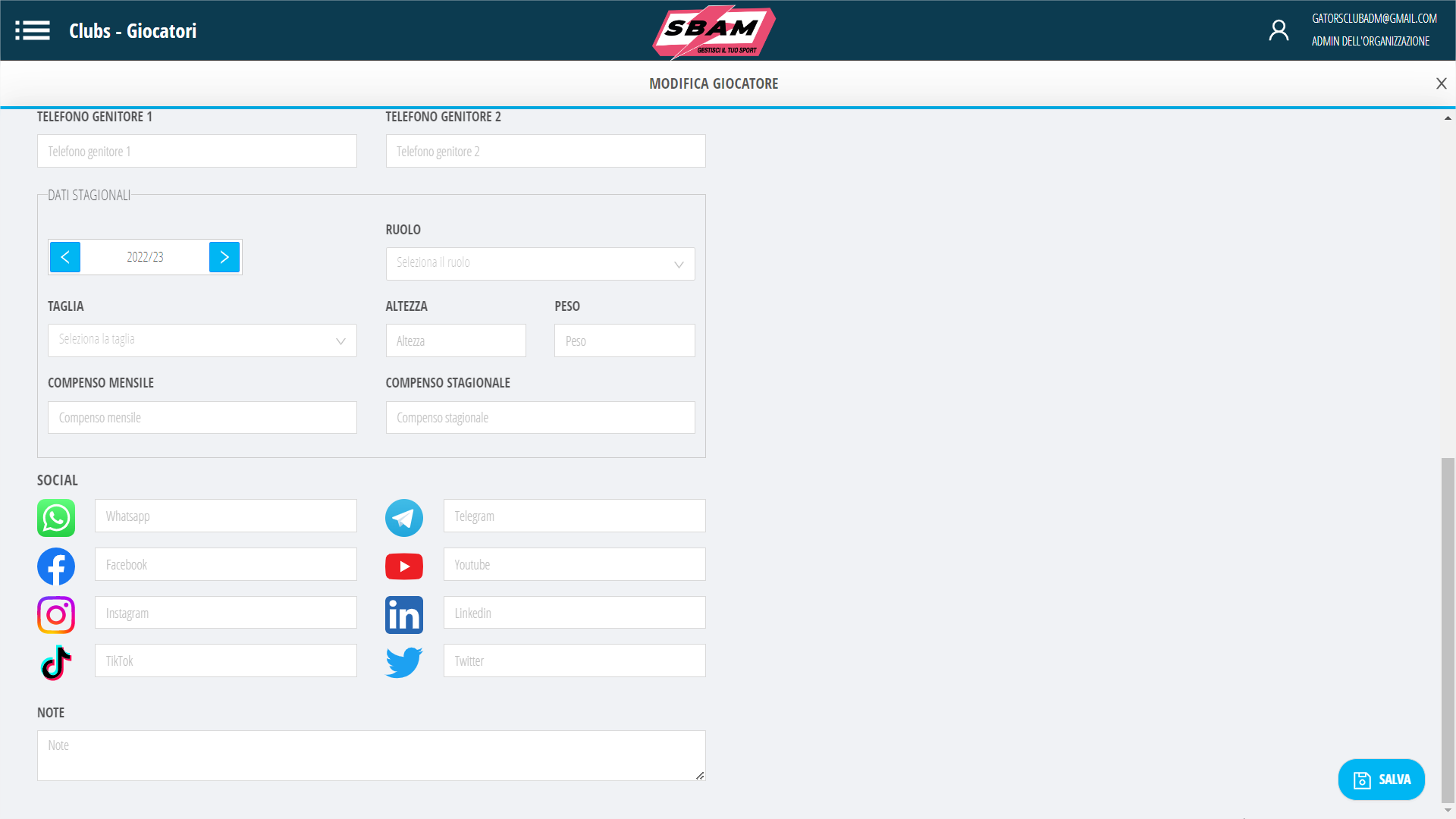Click the Admin dell'organizzazione text
Image resolution: width=1456 pixels, height=819 pixels.
point(1370,42)
